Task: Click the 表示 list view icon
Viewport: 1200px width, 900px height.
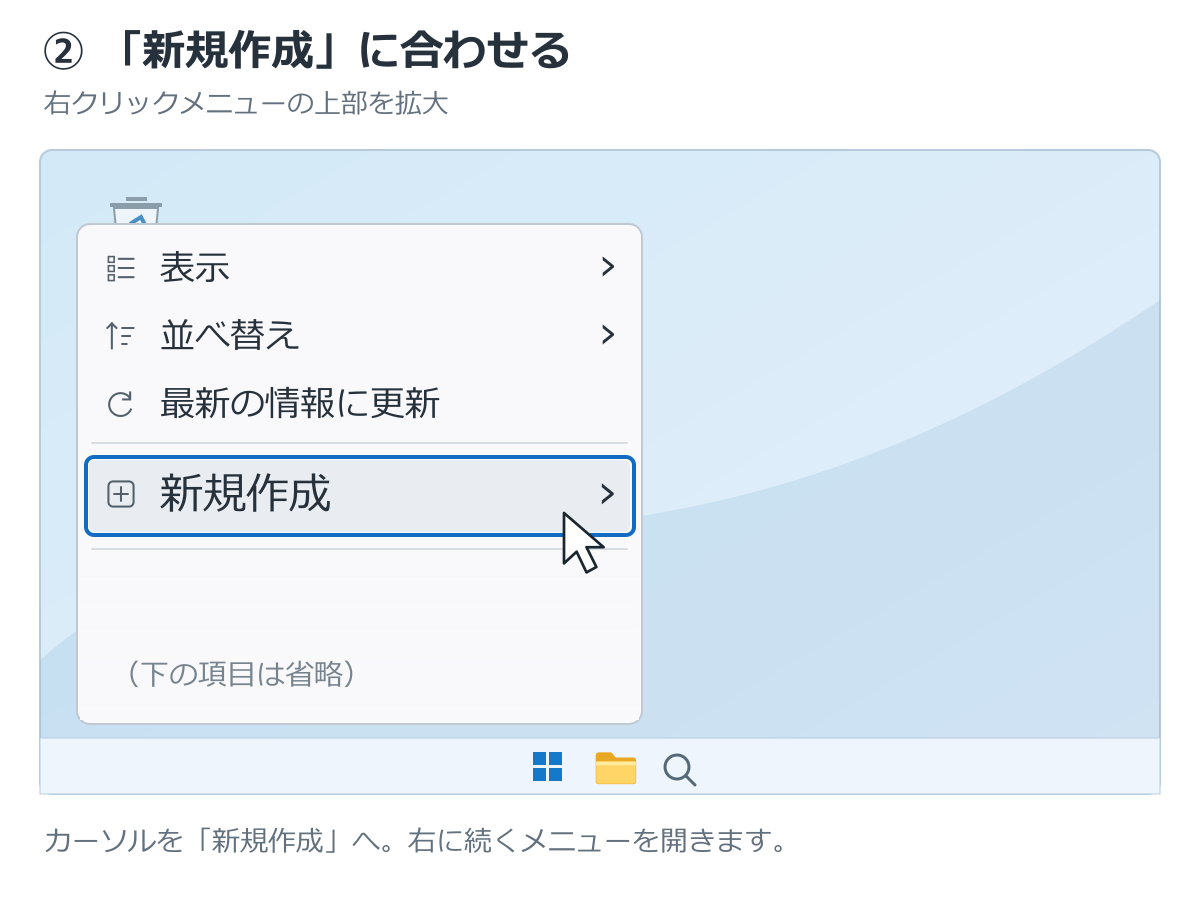Action: (x=120, y=268)
